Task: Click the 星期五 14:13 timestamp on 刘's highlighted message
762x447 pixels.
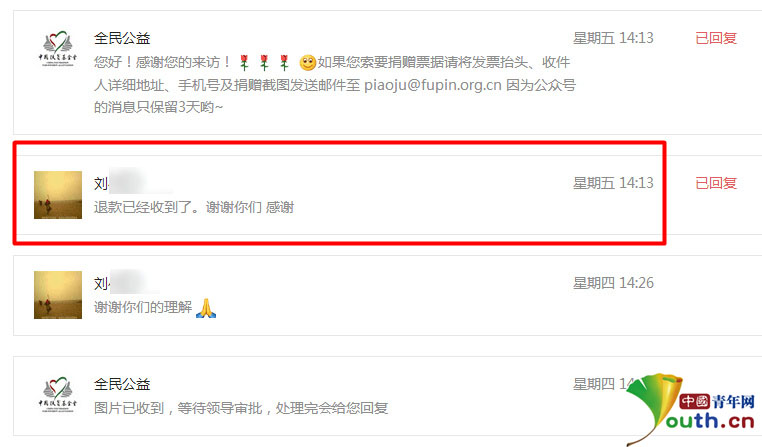Action: pos(613,183)
